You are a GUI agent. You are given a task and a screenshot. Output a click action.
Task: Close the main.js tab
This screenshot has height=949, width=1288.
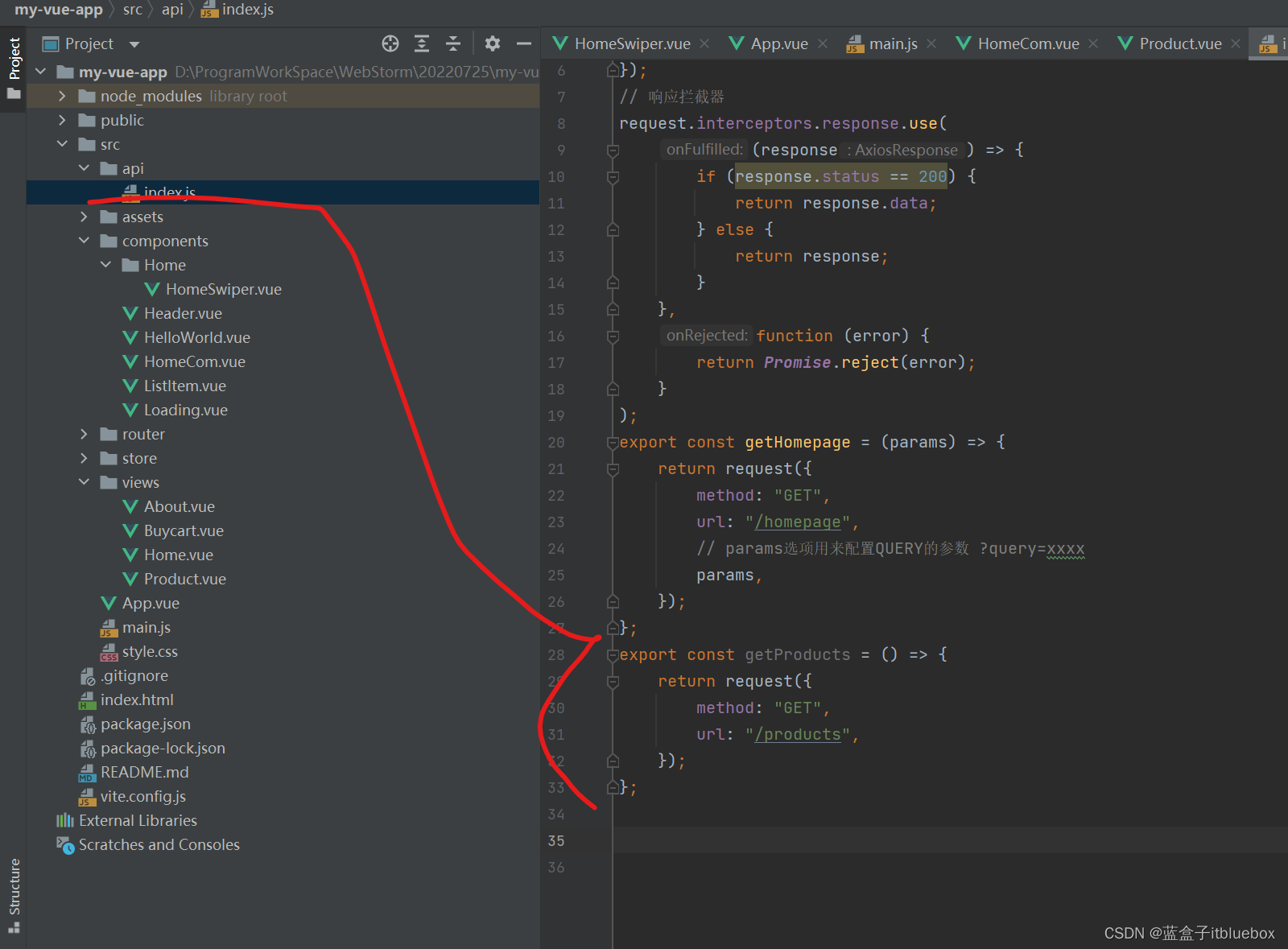[x=931, y=43]
